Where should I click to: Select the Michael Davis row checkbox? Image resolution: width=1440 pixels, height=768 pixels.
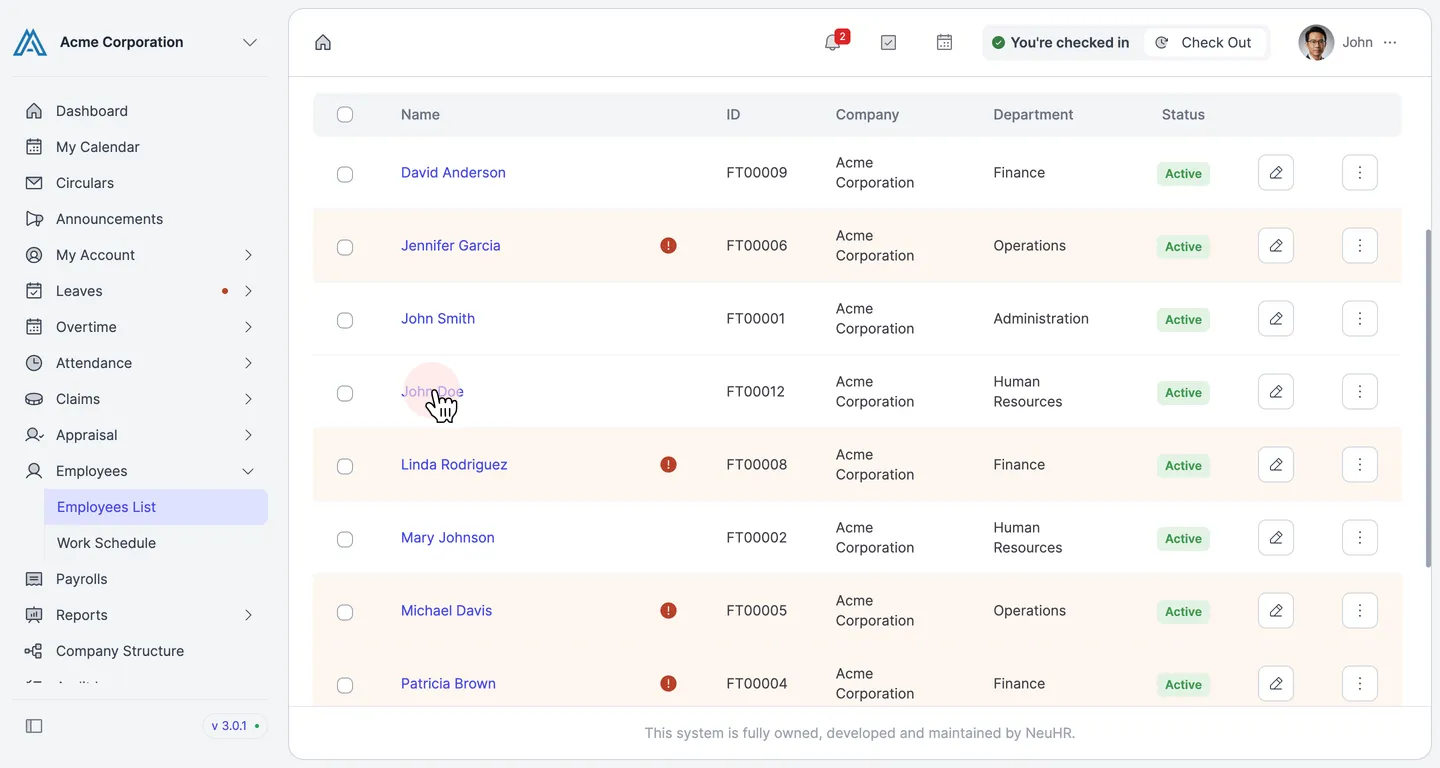[345, 612]
